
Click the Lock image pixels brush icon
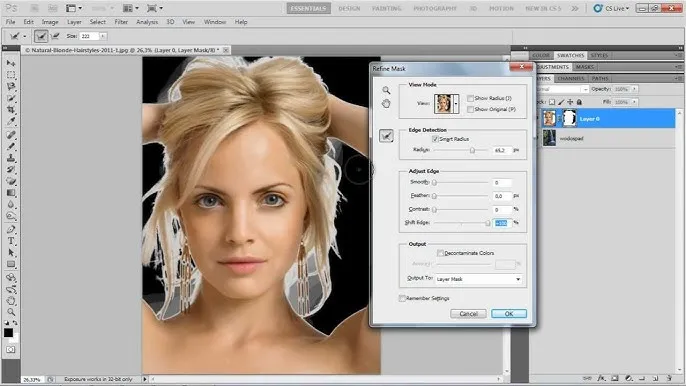click(561, 102)
